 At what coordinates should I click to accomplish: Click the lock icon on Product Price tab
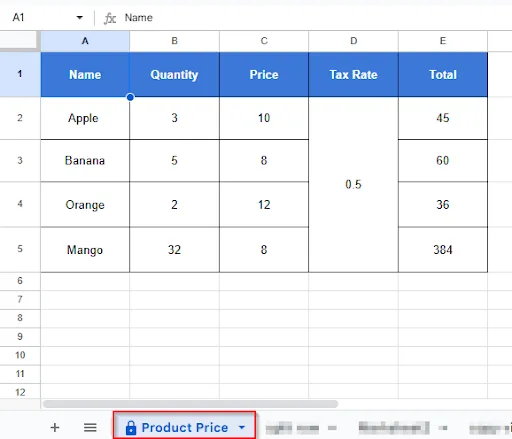click(131, 428)
